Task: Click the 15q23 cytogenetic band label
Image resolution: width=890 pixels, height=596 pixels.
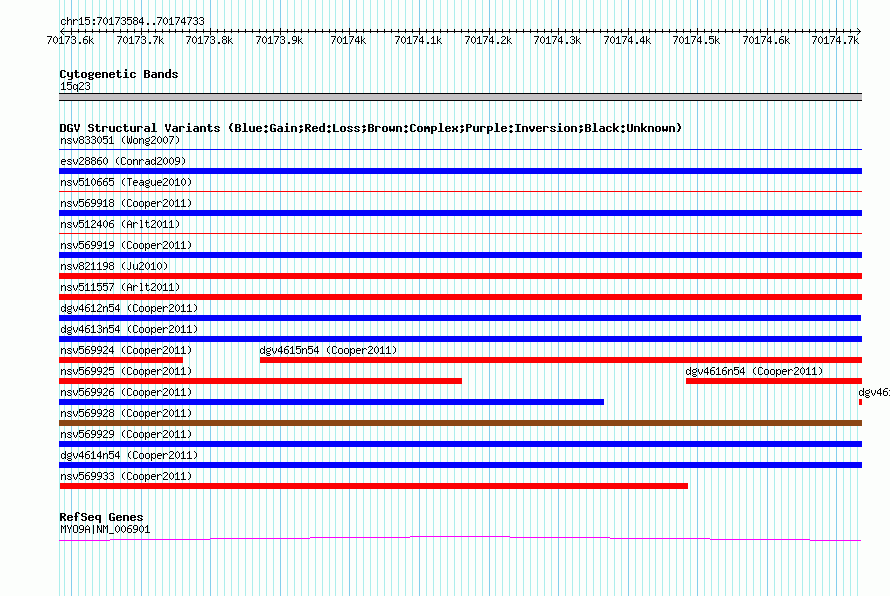Action: pos(75,86)
